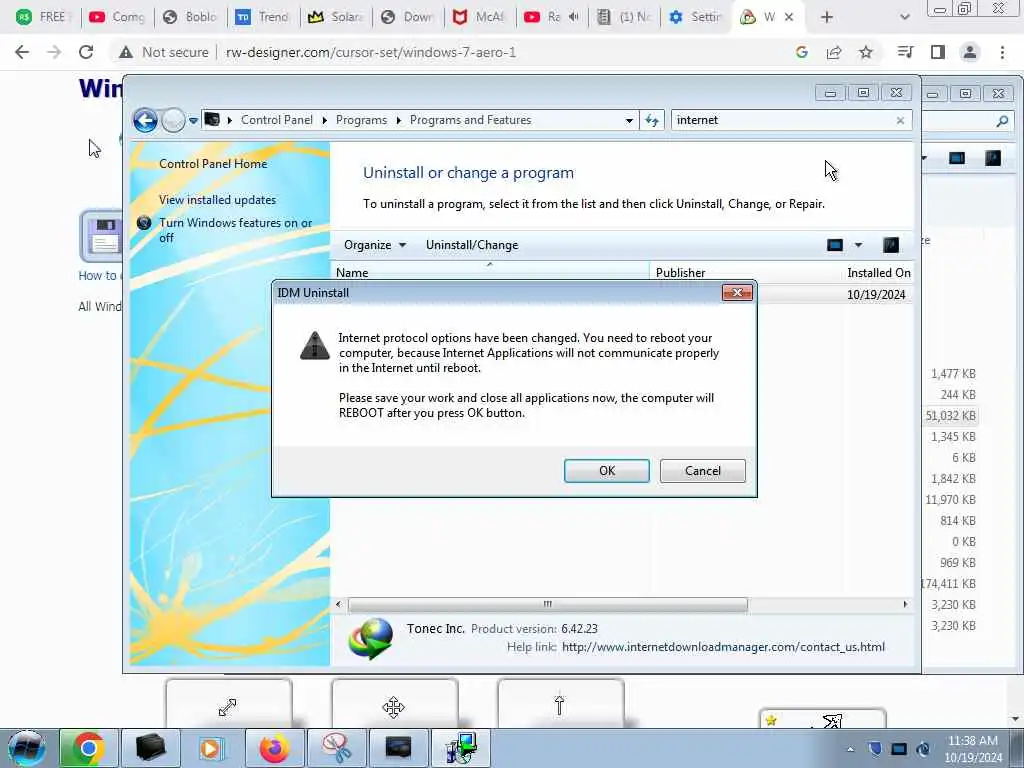
Task: Open the Organize dropdown menu
Action: 375,245
